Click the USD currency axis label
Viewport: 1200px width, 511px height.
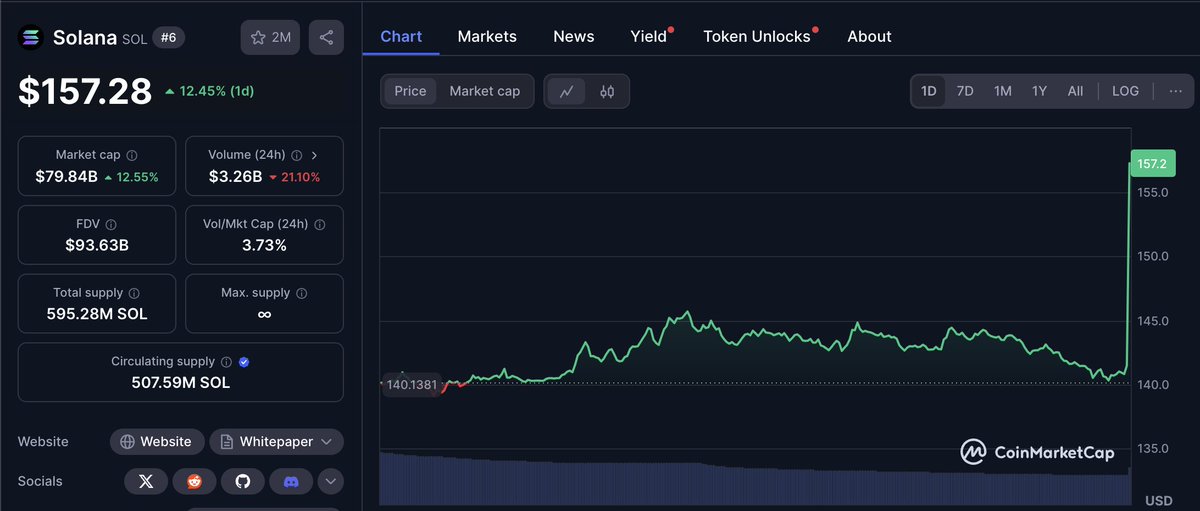[1158, 500]
